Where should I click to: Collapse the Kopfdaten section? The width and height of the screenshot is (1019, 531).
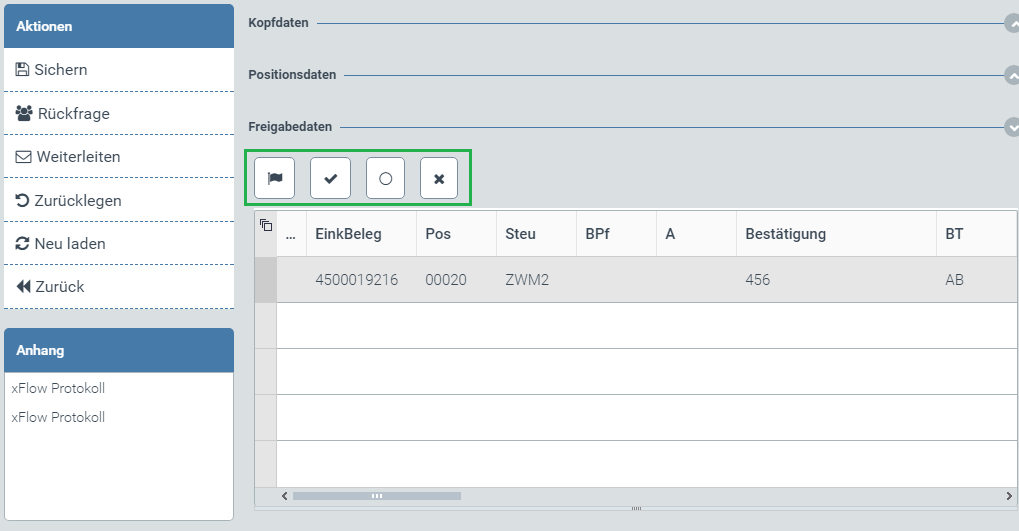pos(1011,23)
